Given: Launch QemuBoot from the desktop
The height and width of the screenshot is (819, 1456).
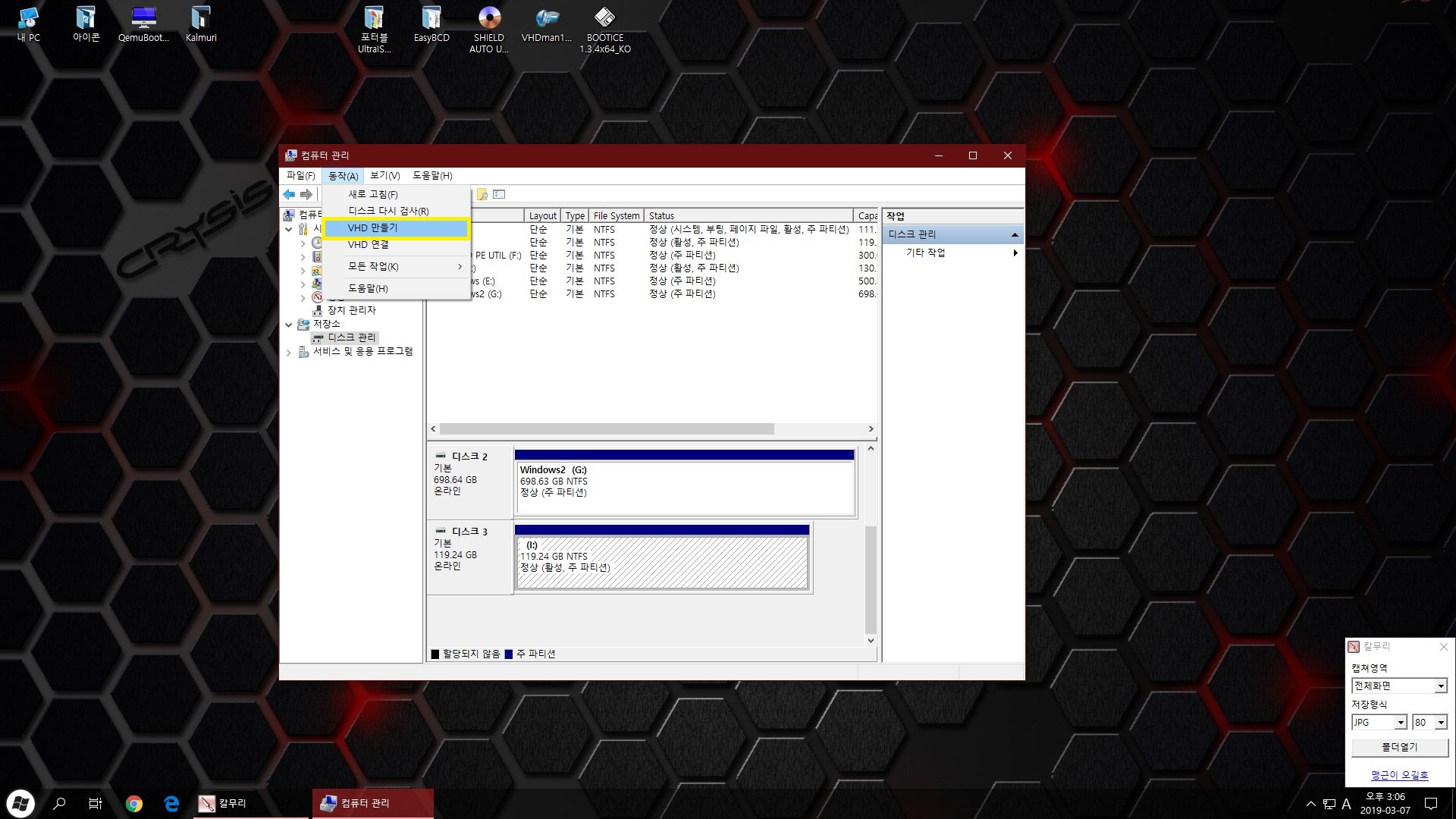Looking at the screenshot, I should click(x=143, y=24).
